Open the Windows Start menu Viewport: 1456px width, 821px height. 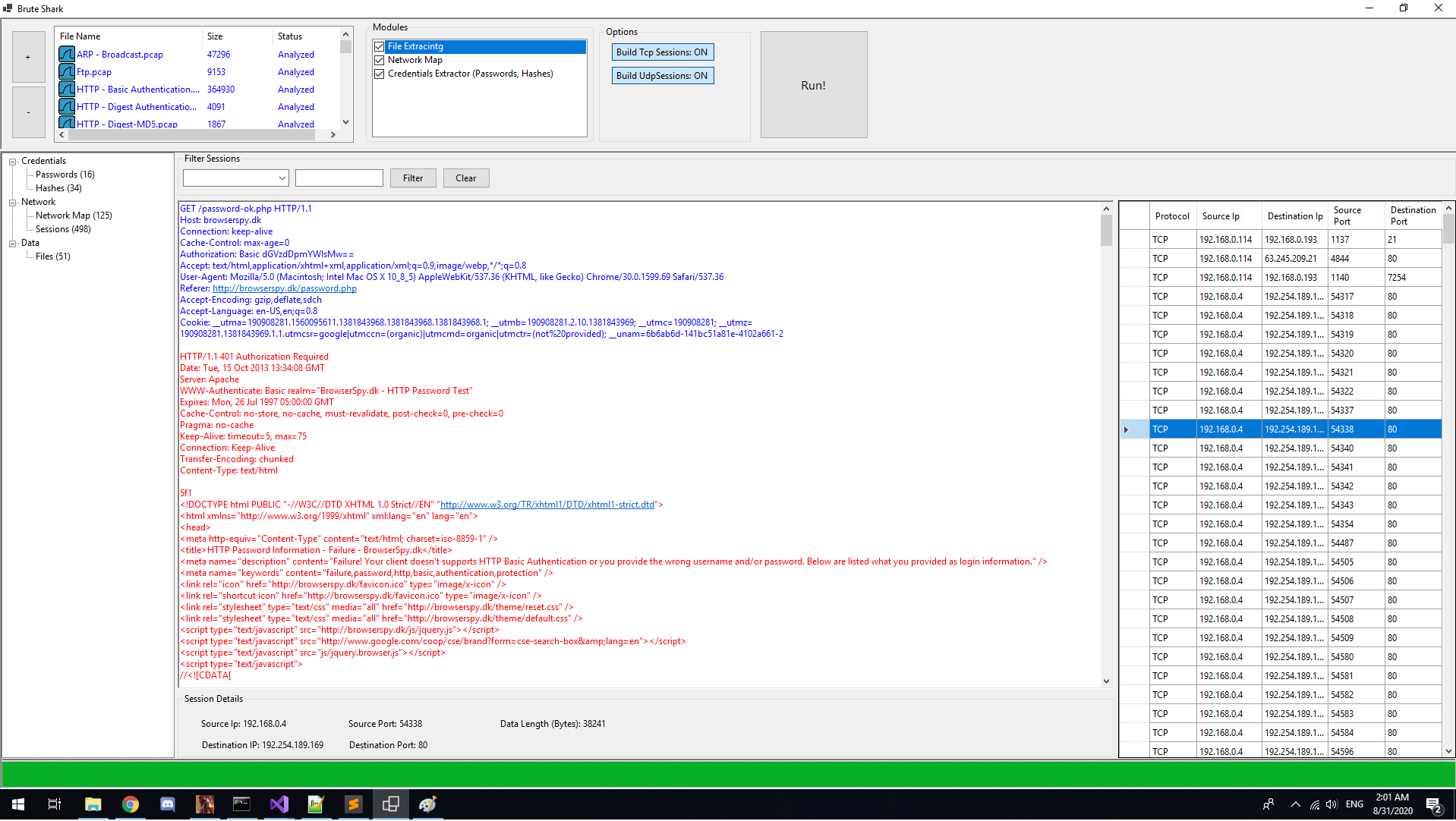[x=18, y=804]
